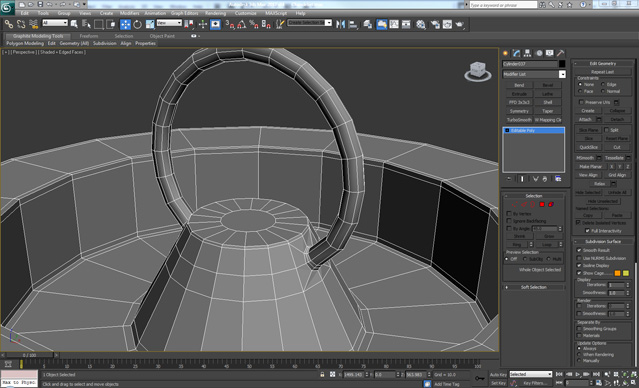Click the Attach button
This screenshot has height=388, width=639.
point(585,119)
